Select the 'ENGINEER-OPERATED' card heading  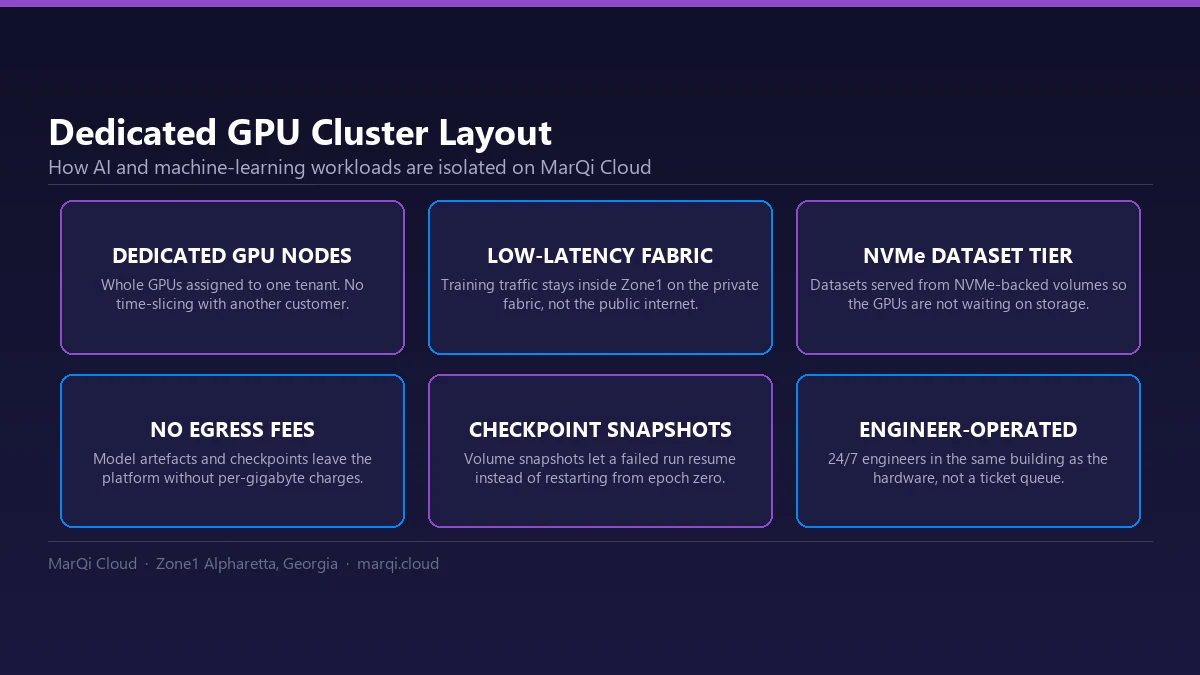pyautogui.click(x=968, y=430)
